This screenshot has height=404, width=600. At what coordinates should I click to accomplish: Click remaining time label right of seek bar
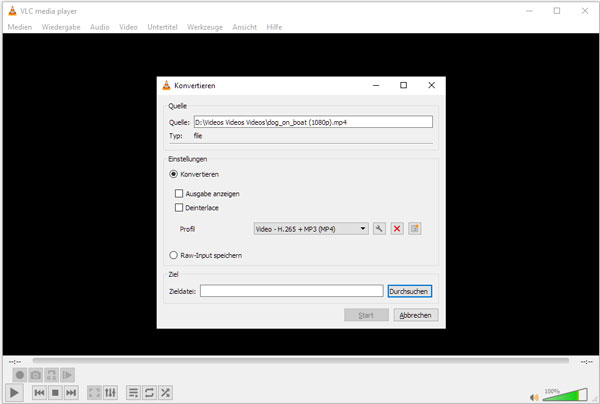587,362
